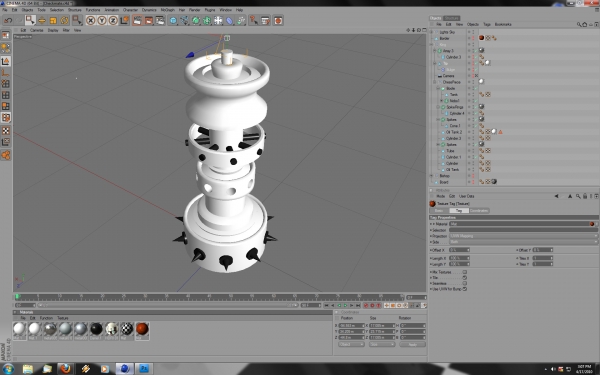Click the Offset X value field
Screen dimensions: 600x375
point(459,250)
